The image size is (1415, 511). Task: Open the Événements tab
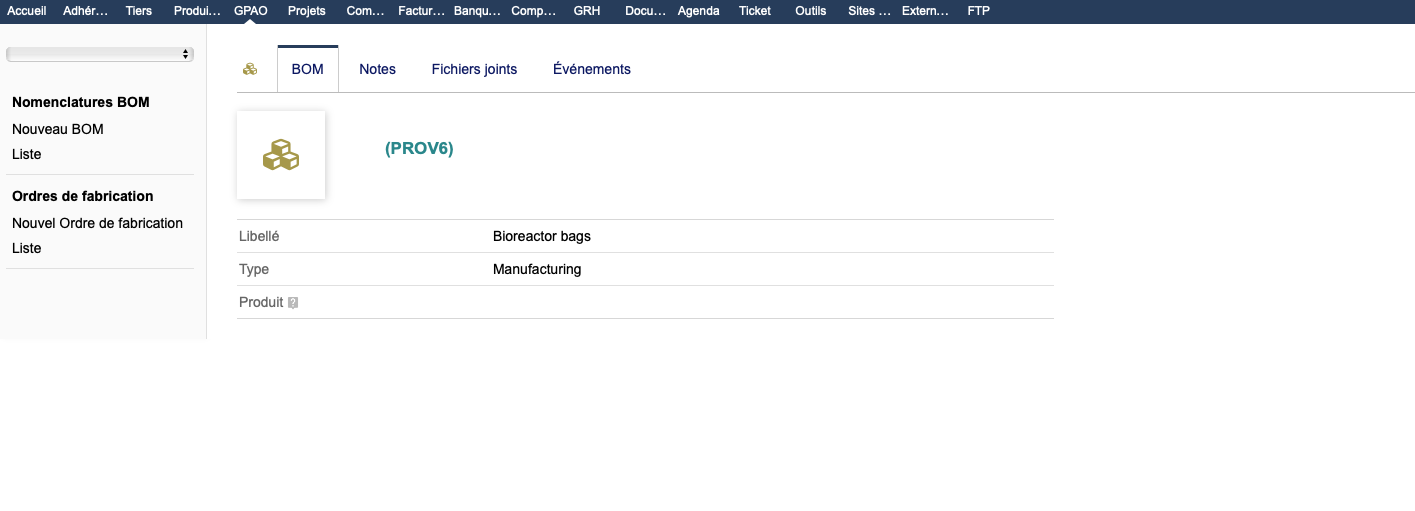(592, 69)
